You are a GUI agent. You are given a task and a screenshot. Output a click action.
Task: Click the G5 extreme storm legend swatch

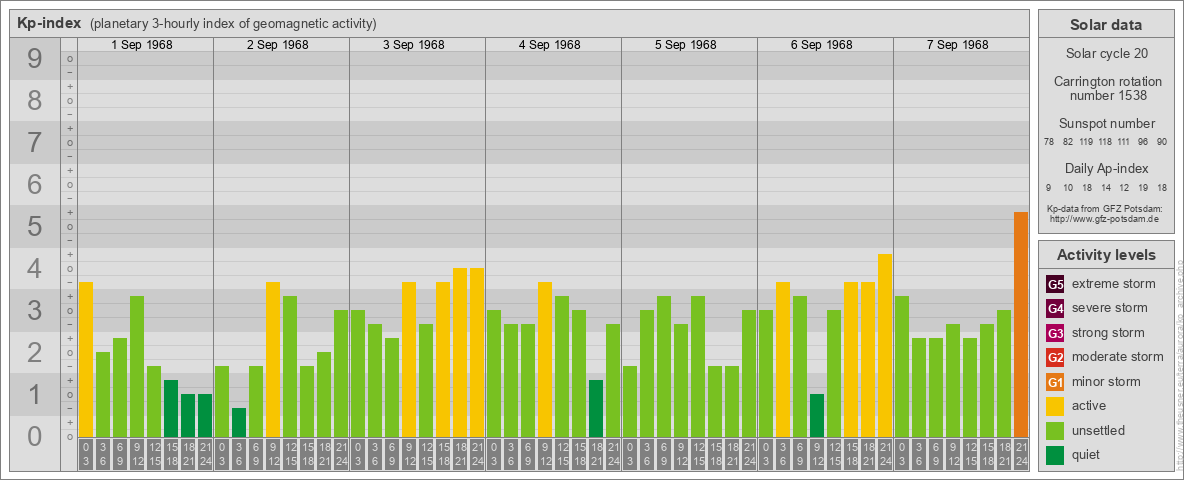tap(1055, 284)
